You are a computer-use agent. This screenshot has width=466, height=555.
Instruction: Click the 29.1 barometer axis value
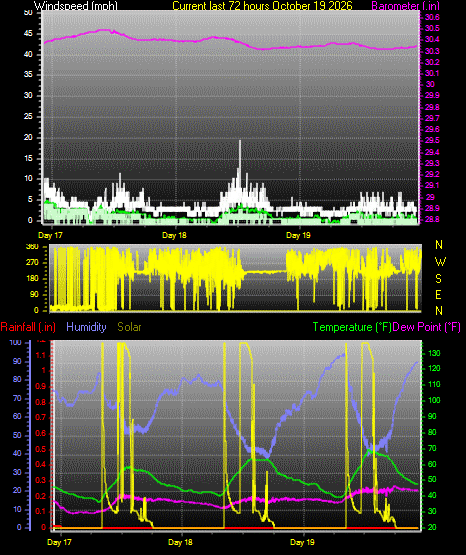[x=432, y=185]
